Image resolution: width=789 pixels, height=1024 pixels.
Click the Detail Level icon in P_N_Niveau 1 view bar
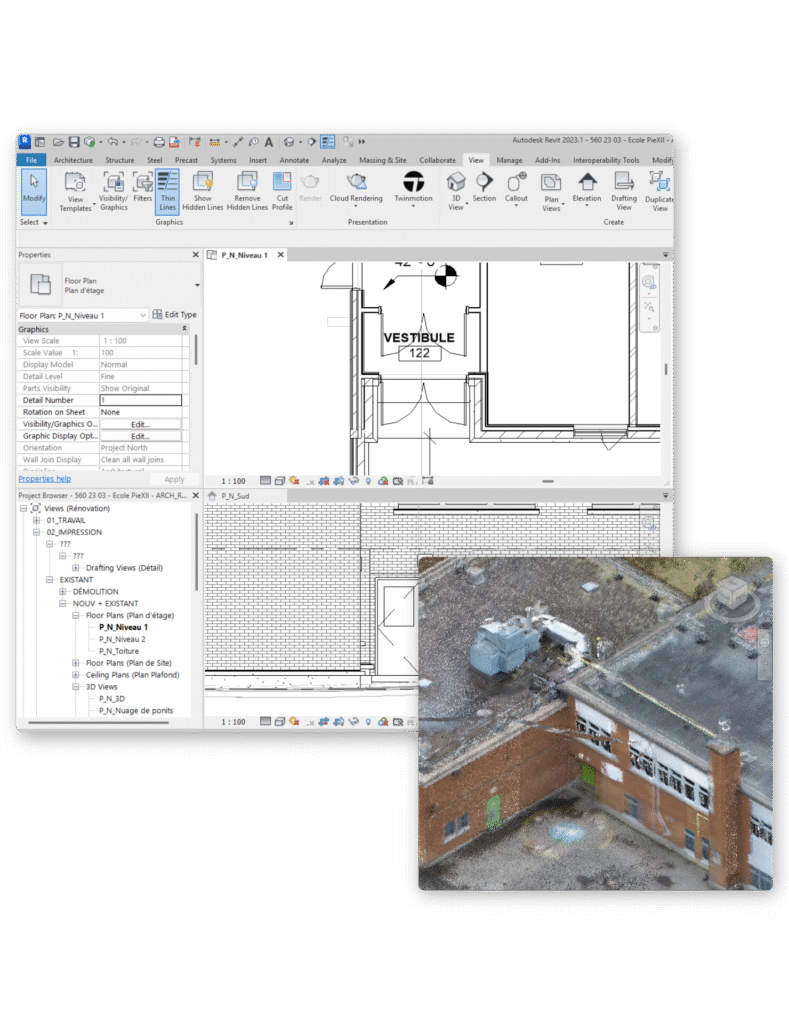coord(265,481)
